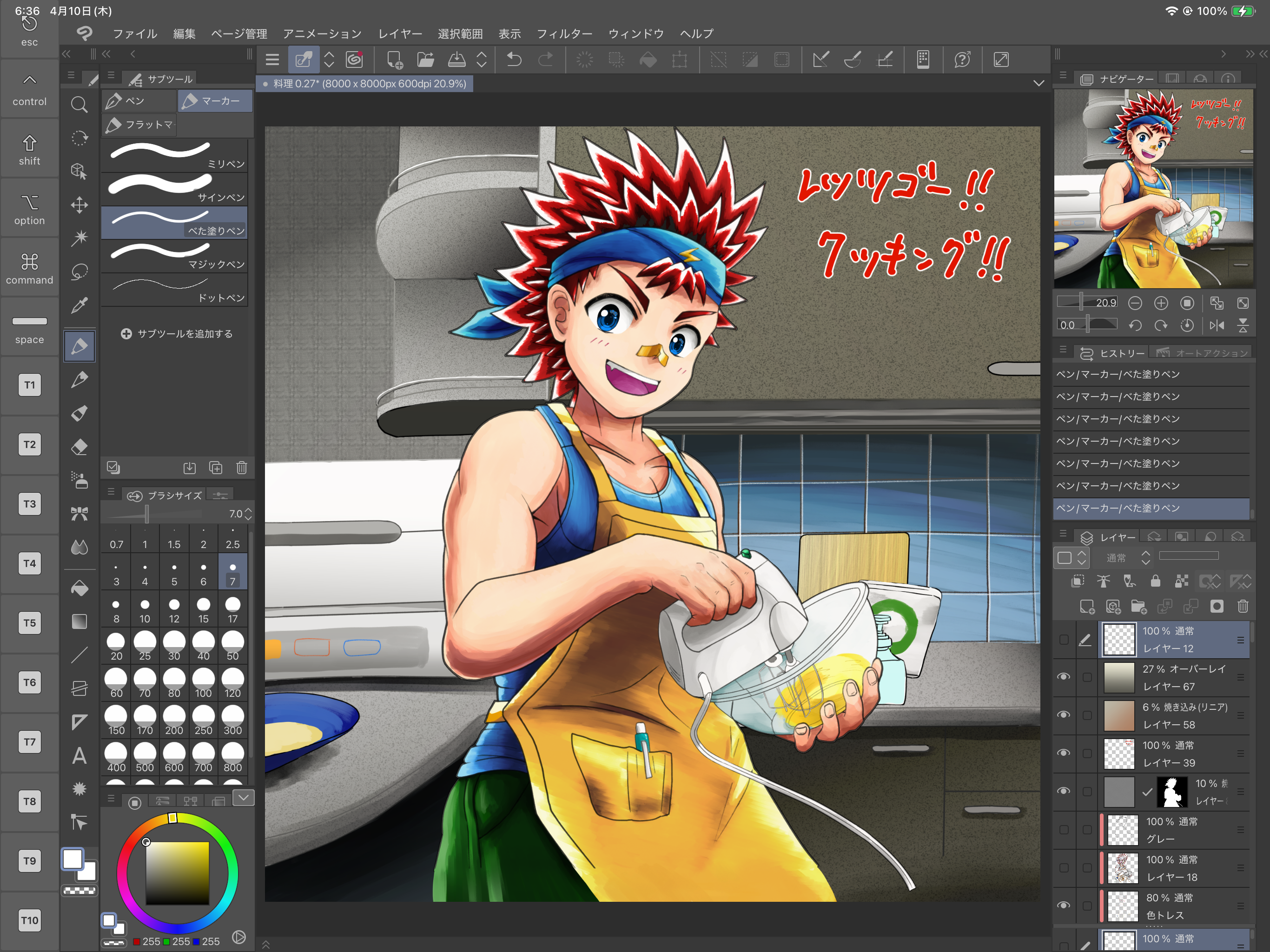Screen dimensions: 1270x952
Task: Expand the color panel dropdown arrow
Action: pos(244,797)
